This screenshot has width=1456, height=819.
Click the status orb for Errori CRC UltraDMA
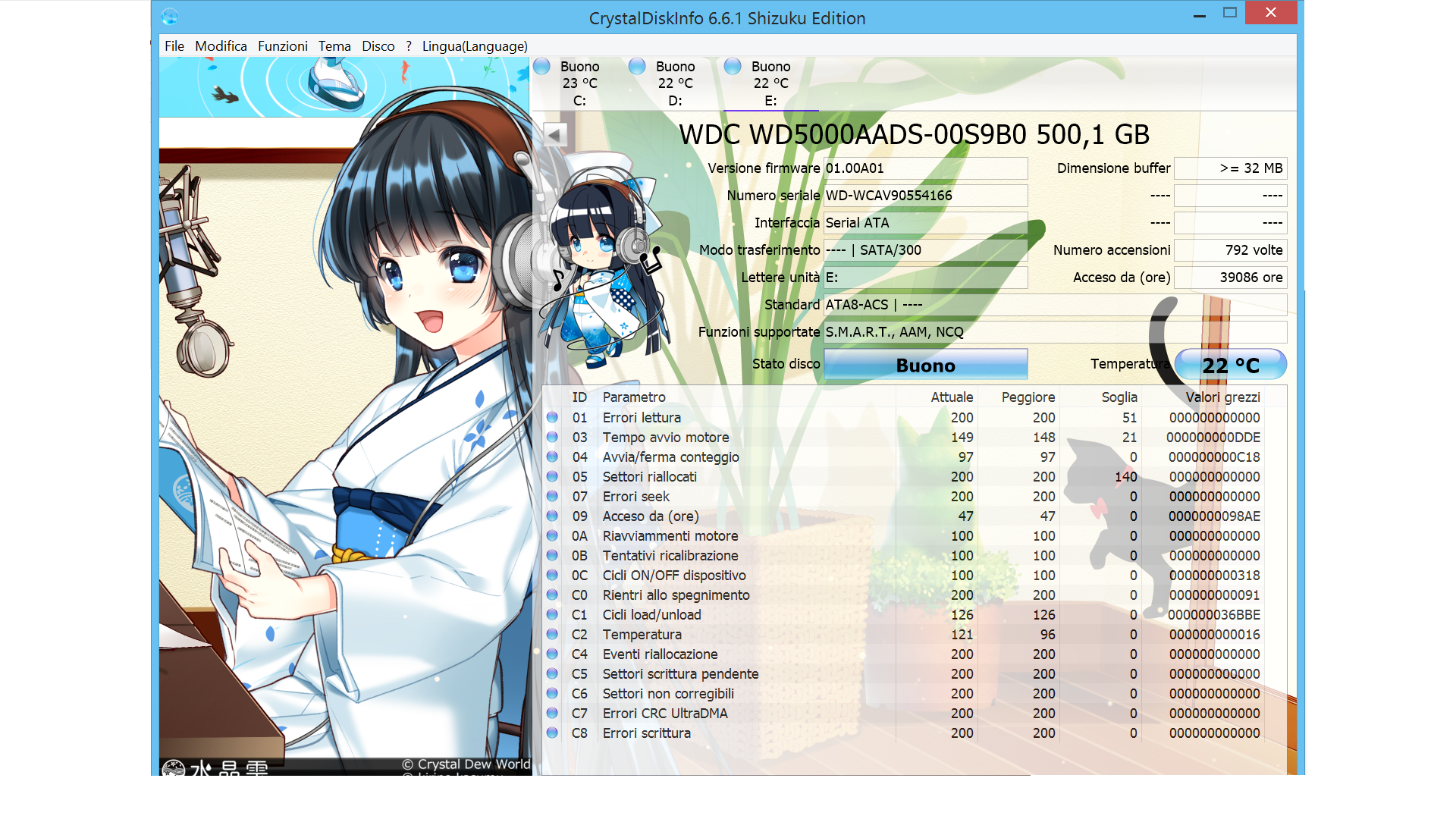tap(552, 714)
